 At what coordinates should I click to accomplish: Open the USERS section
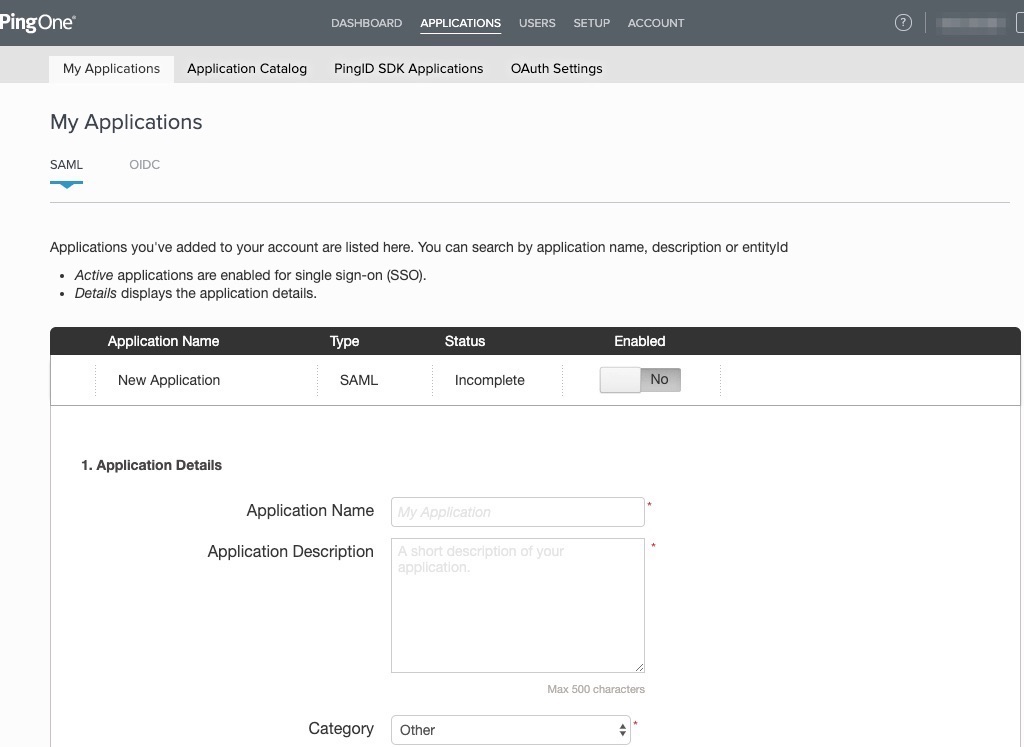[x=537, y=22]
